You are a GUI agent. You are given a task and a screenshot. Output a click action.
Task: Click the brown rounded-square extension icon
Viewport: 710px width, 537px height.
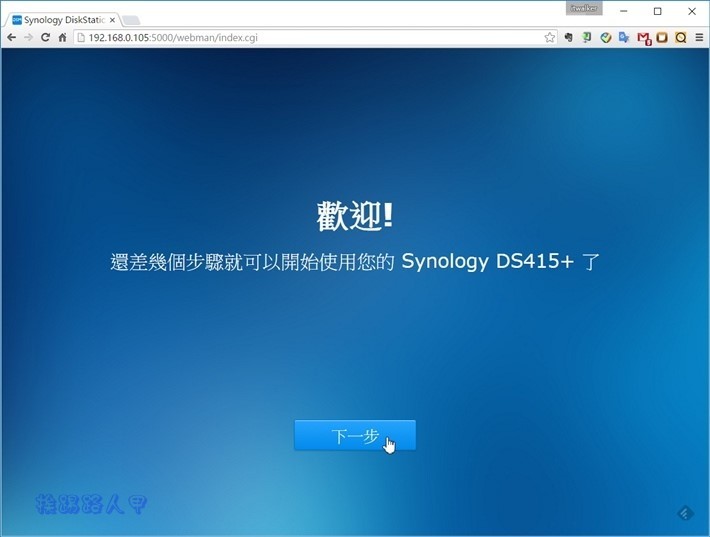[662, 38]
